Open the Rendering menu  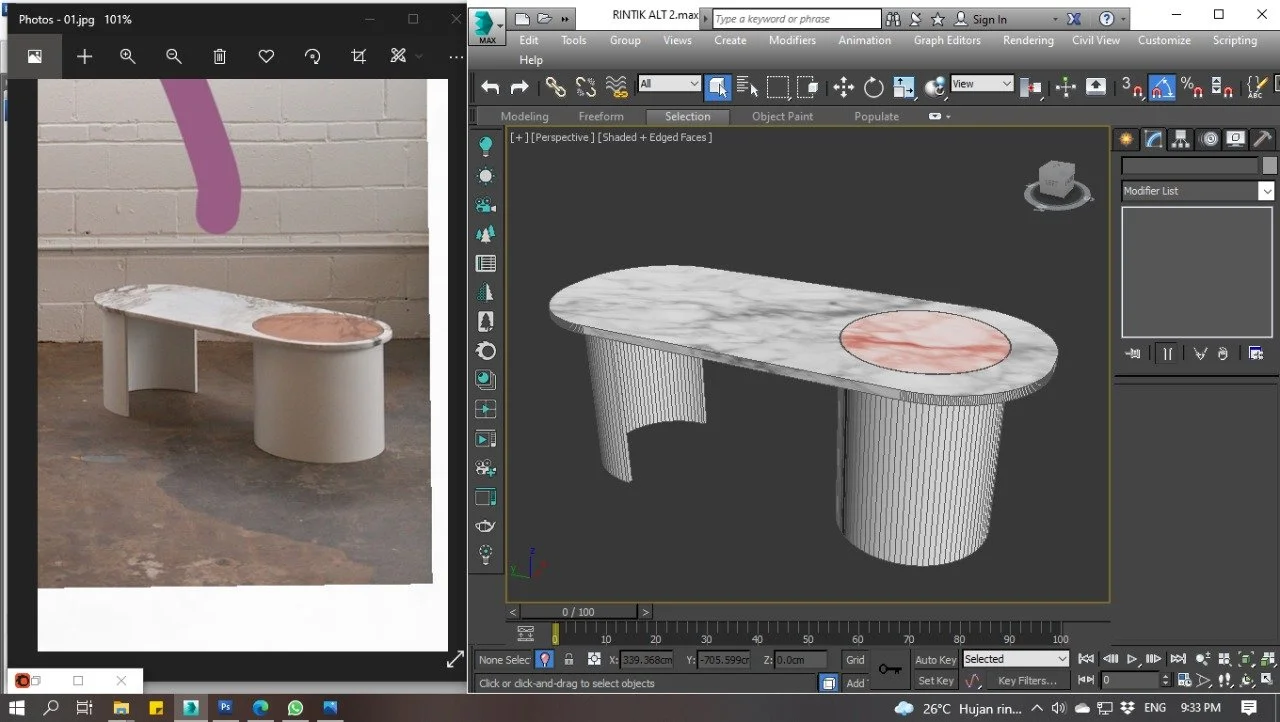(1028, 40)
